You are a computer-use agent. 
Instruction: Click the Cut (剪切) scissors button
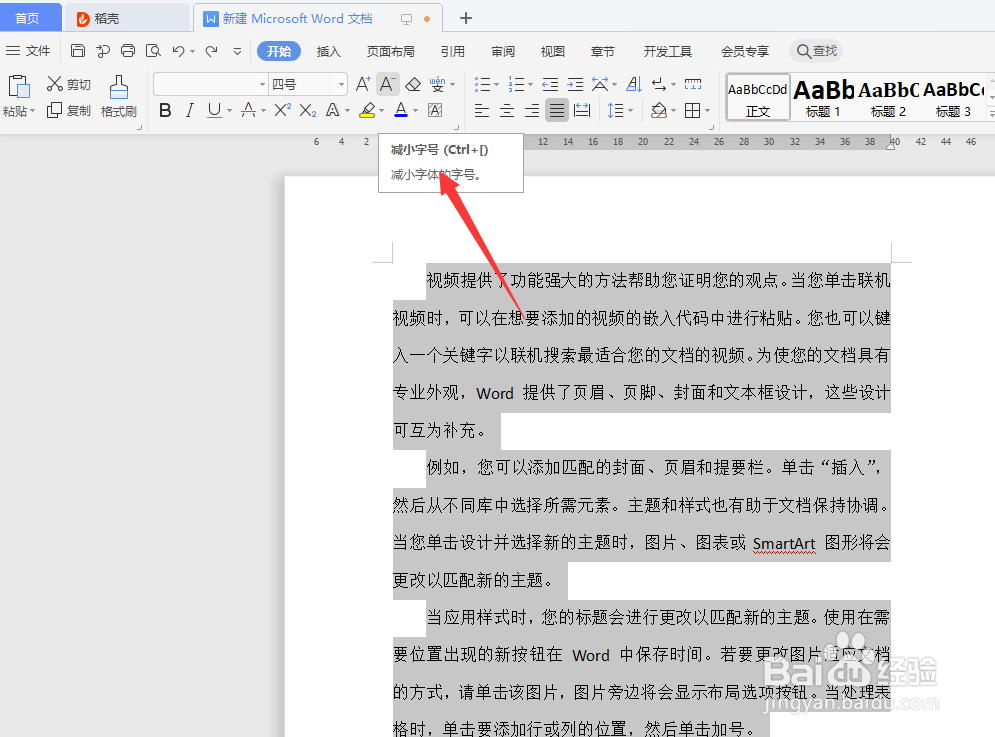click(69, 84)
